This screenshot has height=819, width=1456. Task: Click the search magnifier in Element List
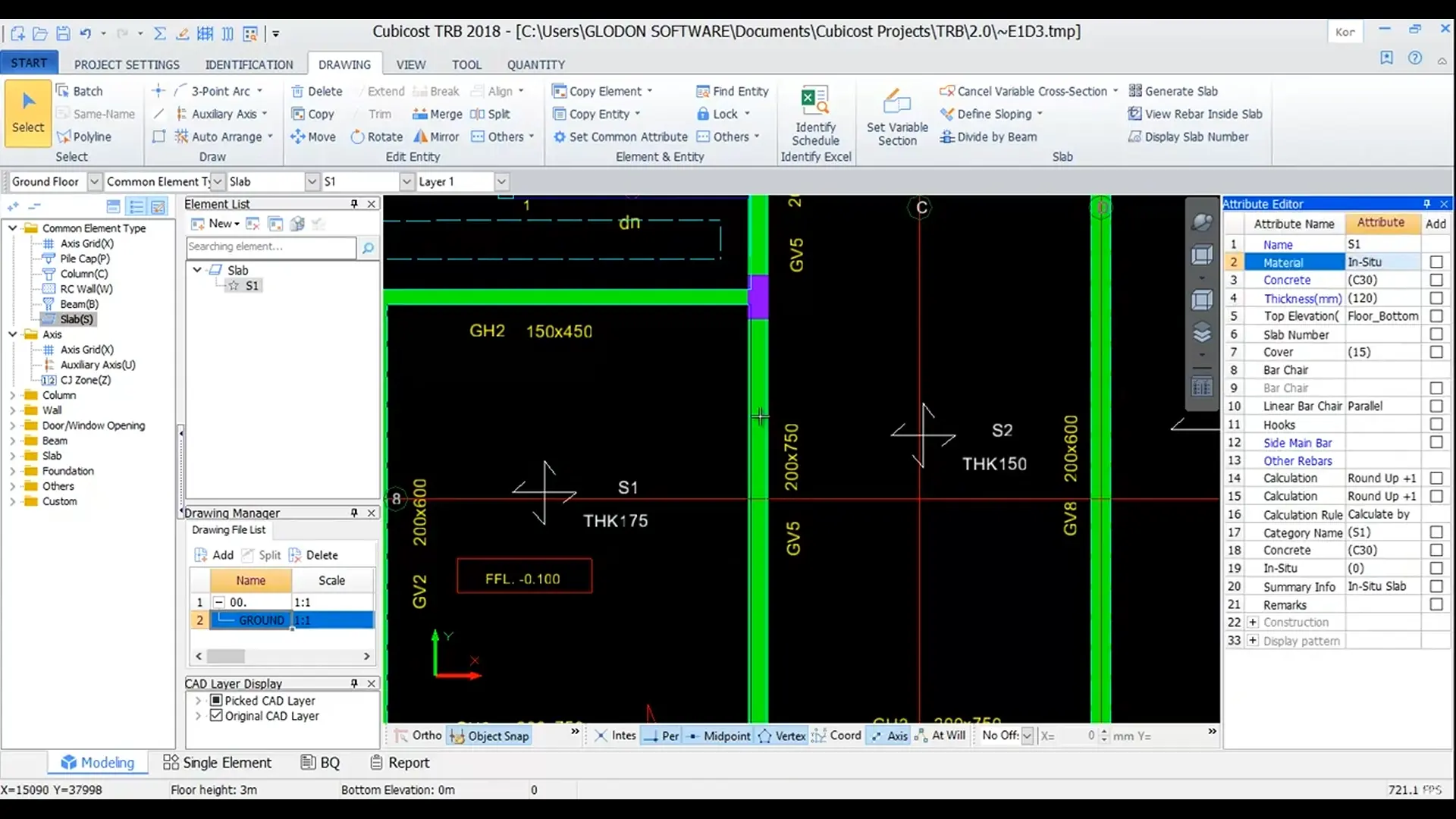point(368,247)
